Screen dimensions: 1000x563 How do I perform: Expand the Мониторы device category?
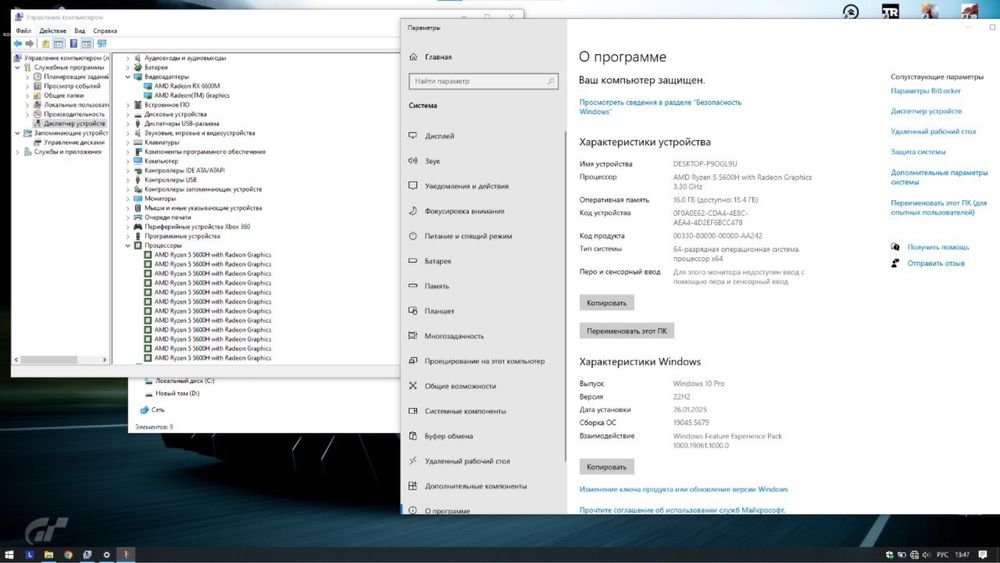coord(128,198)
